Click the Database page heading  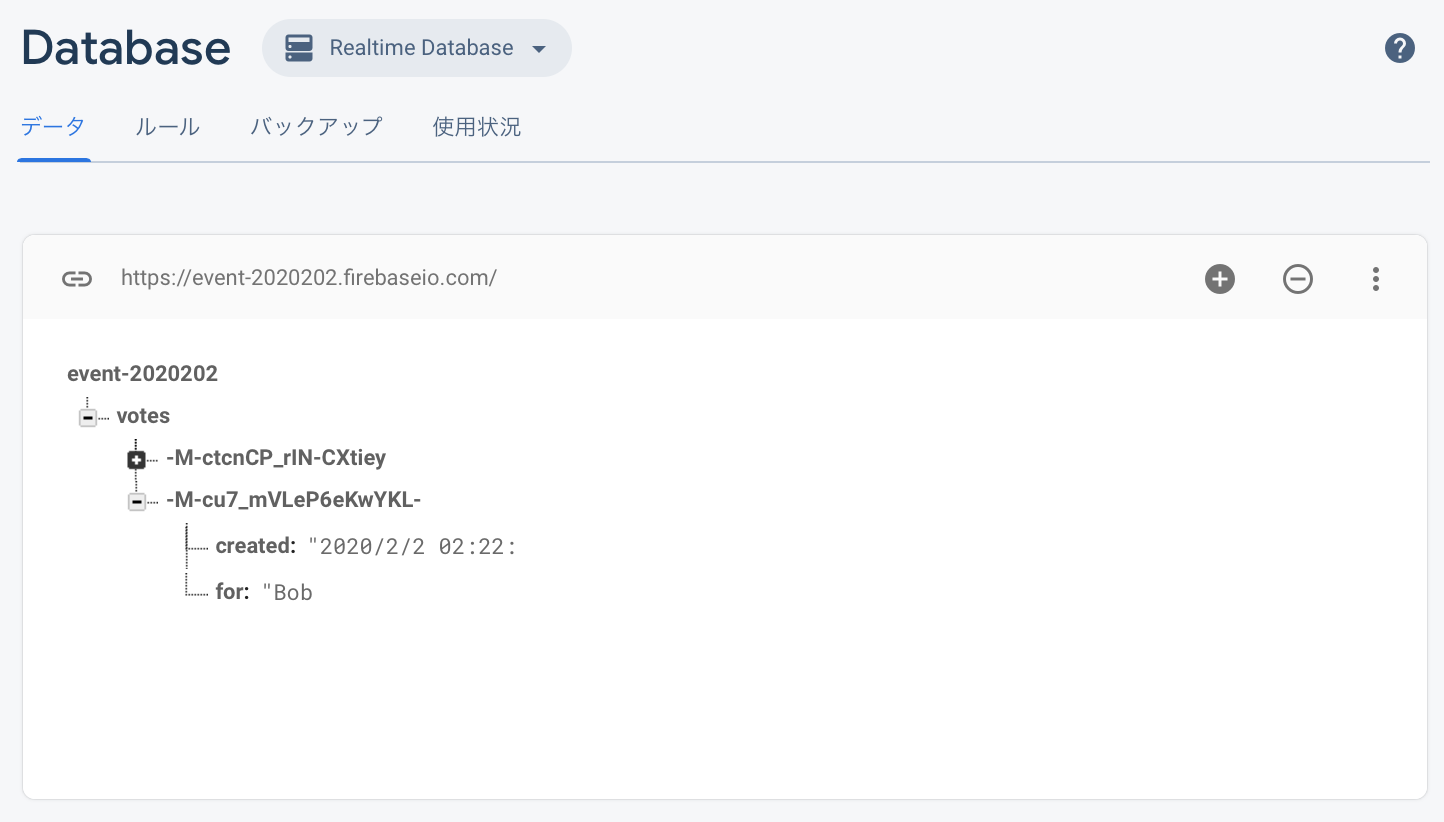tap(126, 47)
